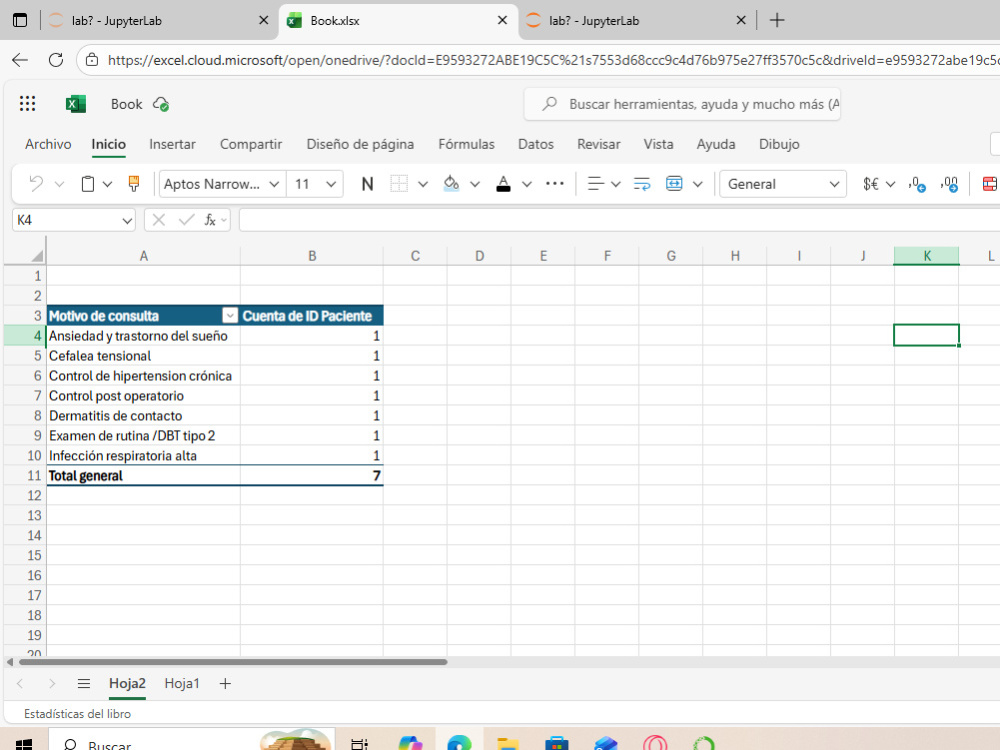The width and height of the screenshot is (1000, 750).
Task: Switch to the Hoja1 sheet tab
Action: point(182,684)
